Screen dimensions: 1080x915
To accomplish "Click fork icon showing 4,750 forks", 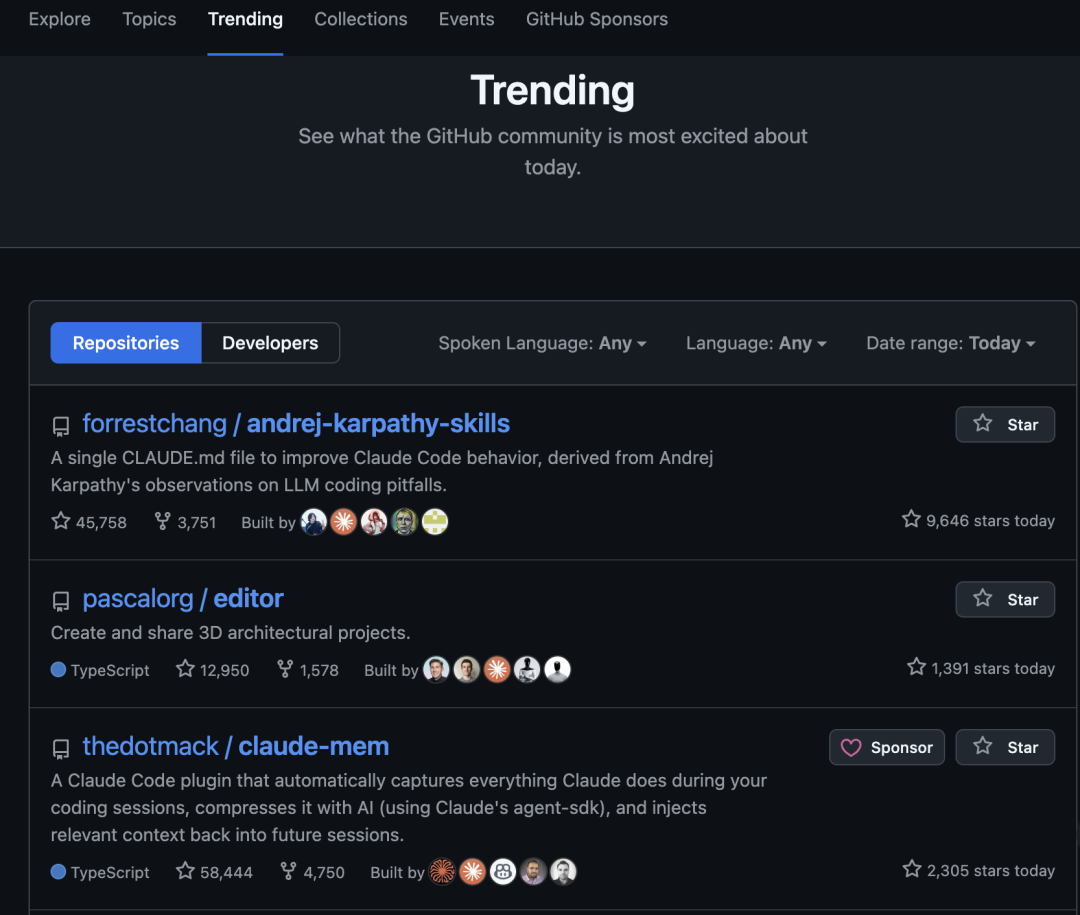I will pyautogui.click(x=289, y=871).
